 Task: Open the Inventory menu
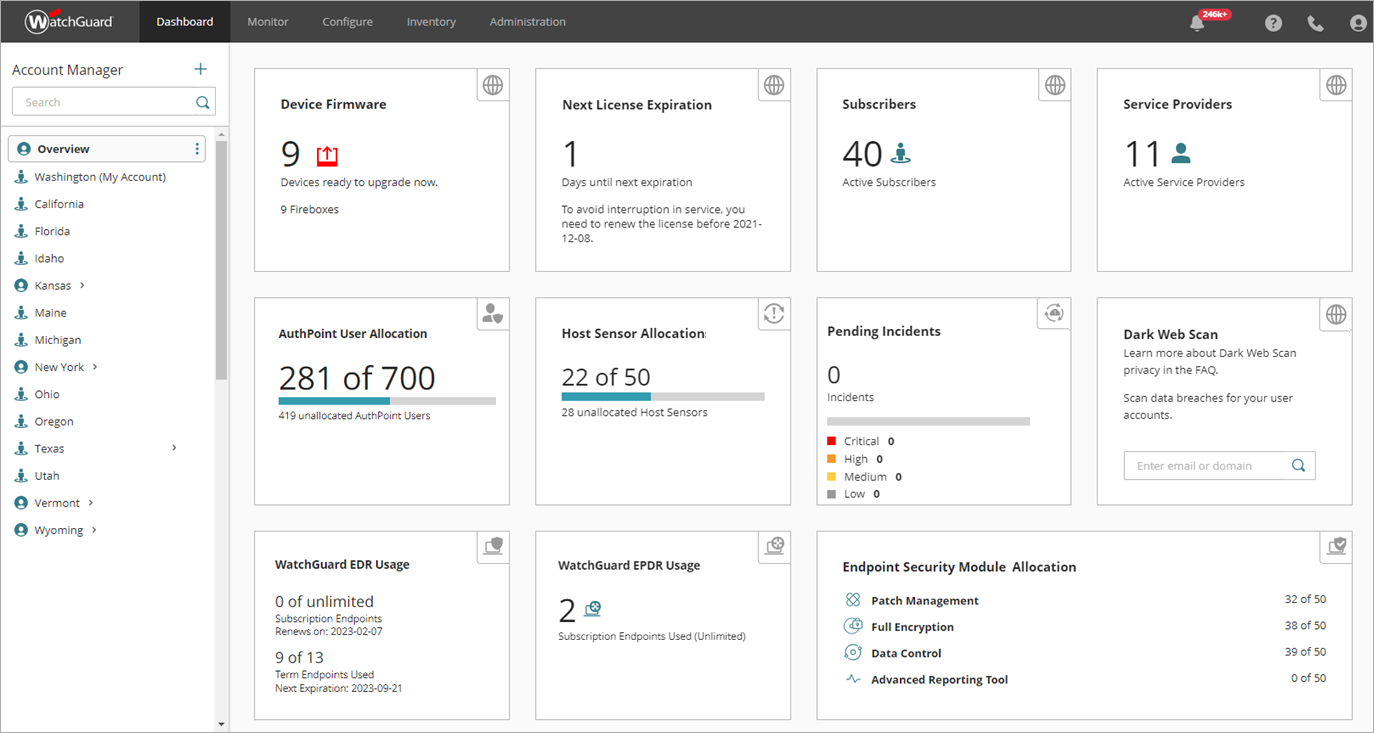click(431, 21)
